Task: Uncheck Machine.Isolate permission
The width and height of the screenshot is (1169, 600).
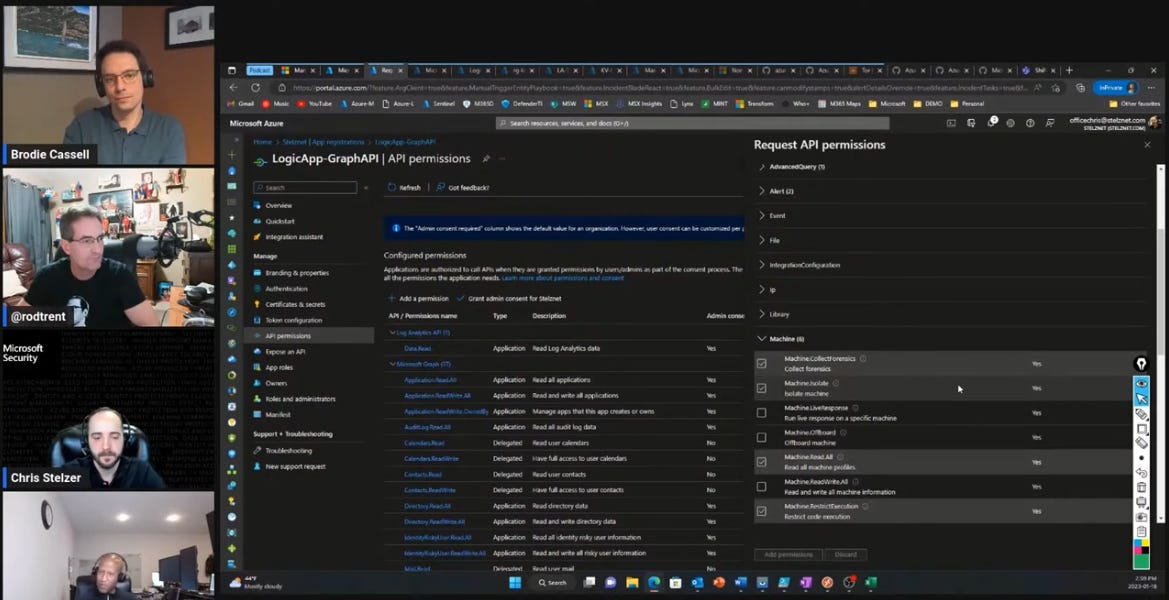Action: (761, 388)
